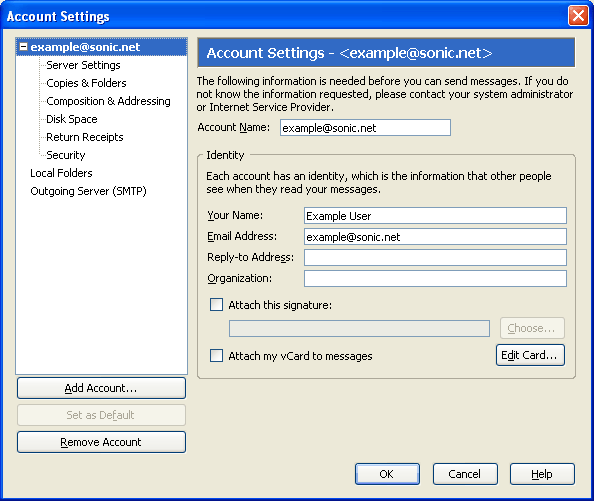Open Composition & Addressing page
The image size is (594, 501).
pos(108,101)
